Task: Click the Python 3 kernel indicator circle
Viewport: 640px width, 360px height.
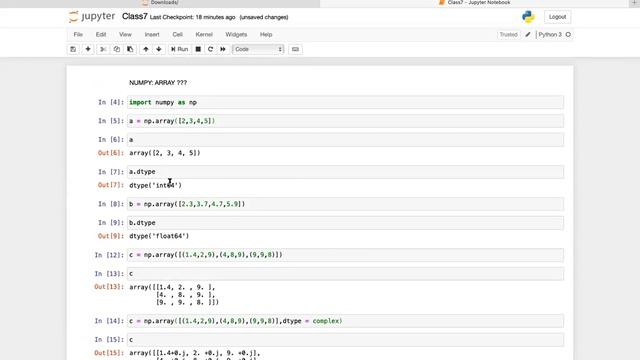Action: click(568, 35)
